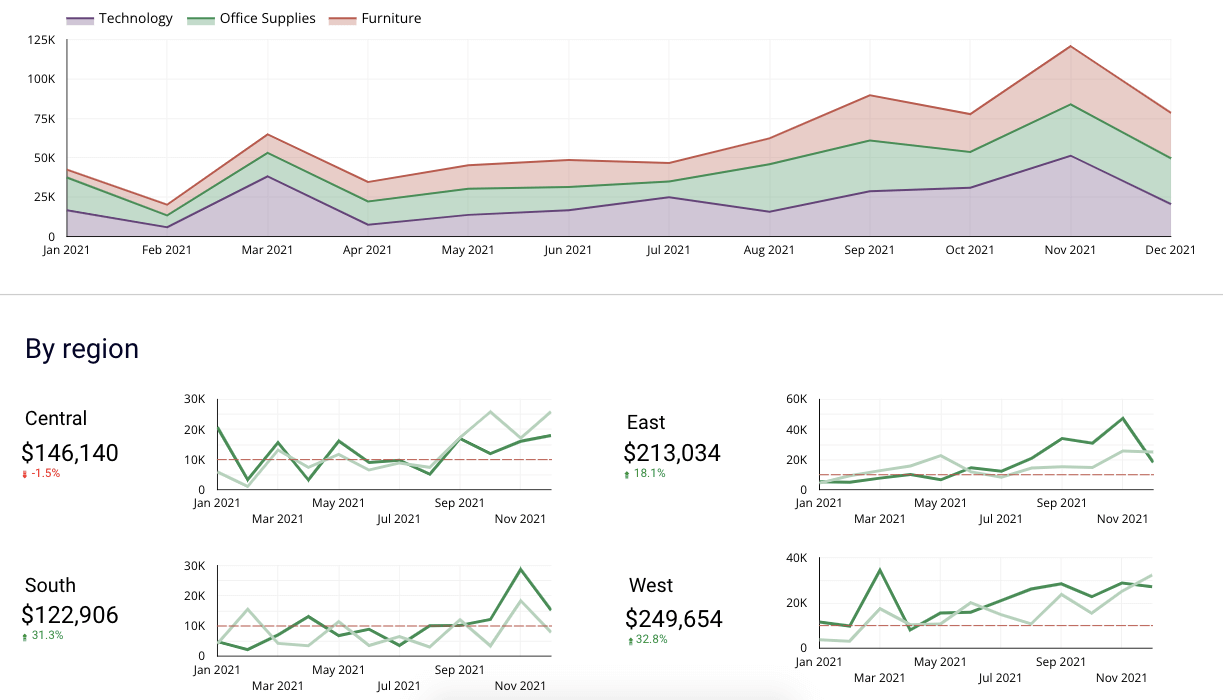The width and height of the screenshot is (1223, 700).
Task: Click the Jun 2021 label on the main chart axis
Action: (x=568, y=250)
